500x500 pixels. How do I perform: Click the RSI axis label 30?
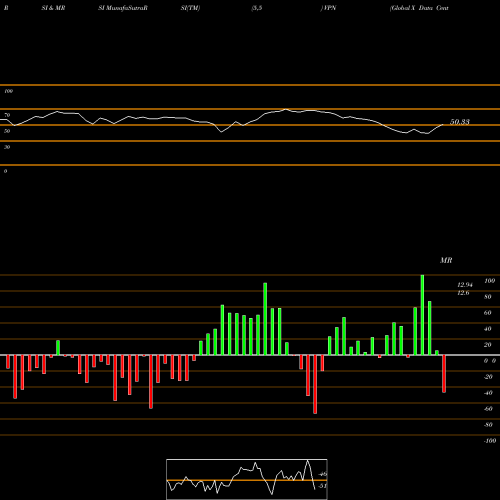7,147
